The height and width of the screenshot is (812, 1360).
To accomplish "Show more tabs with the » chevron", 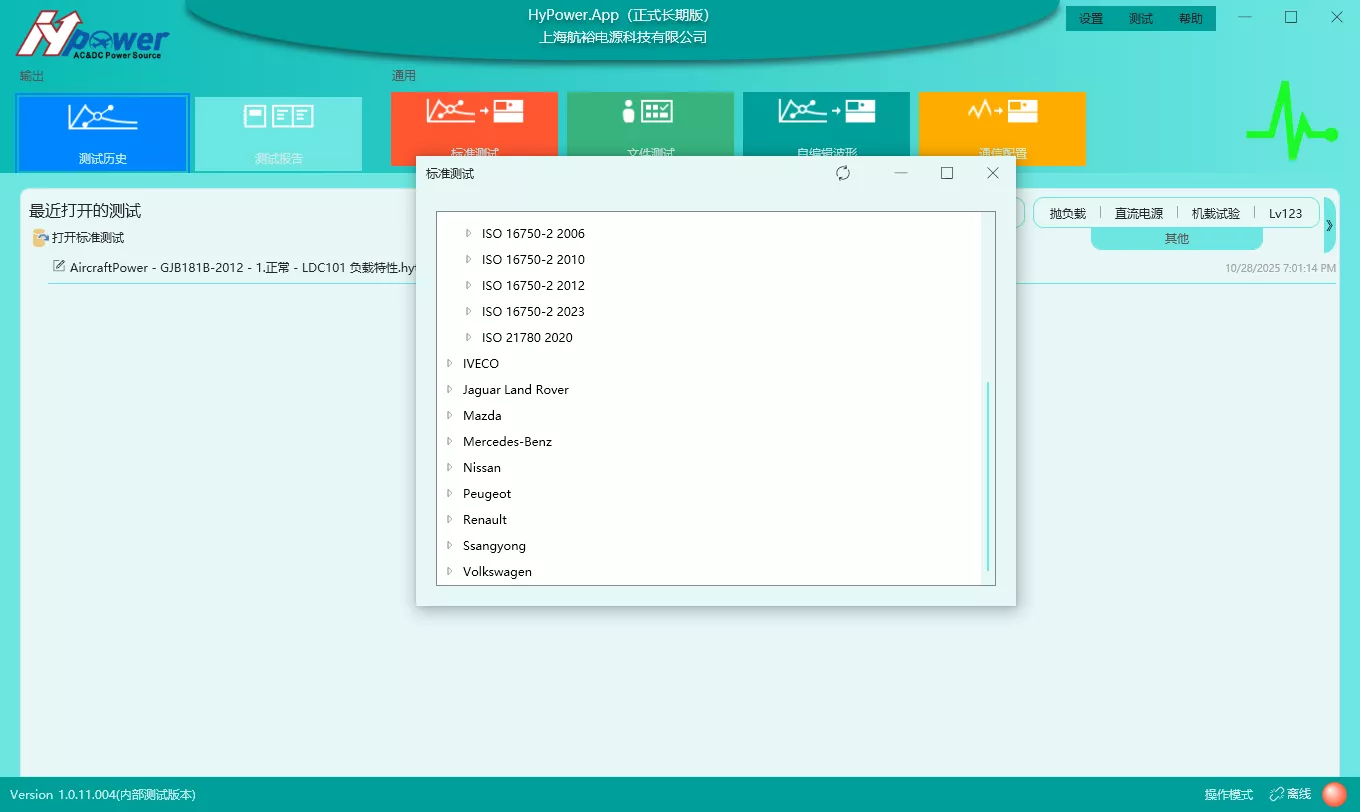I will 1329,225.
